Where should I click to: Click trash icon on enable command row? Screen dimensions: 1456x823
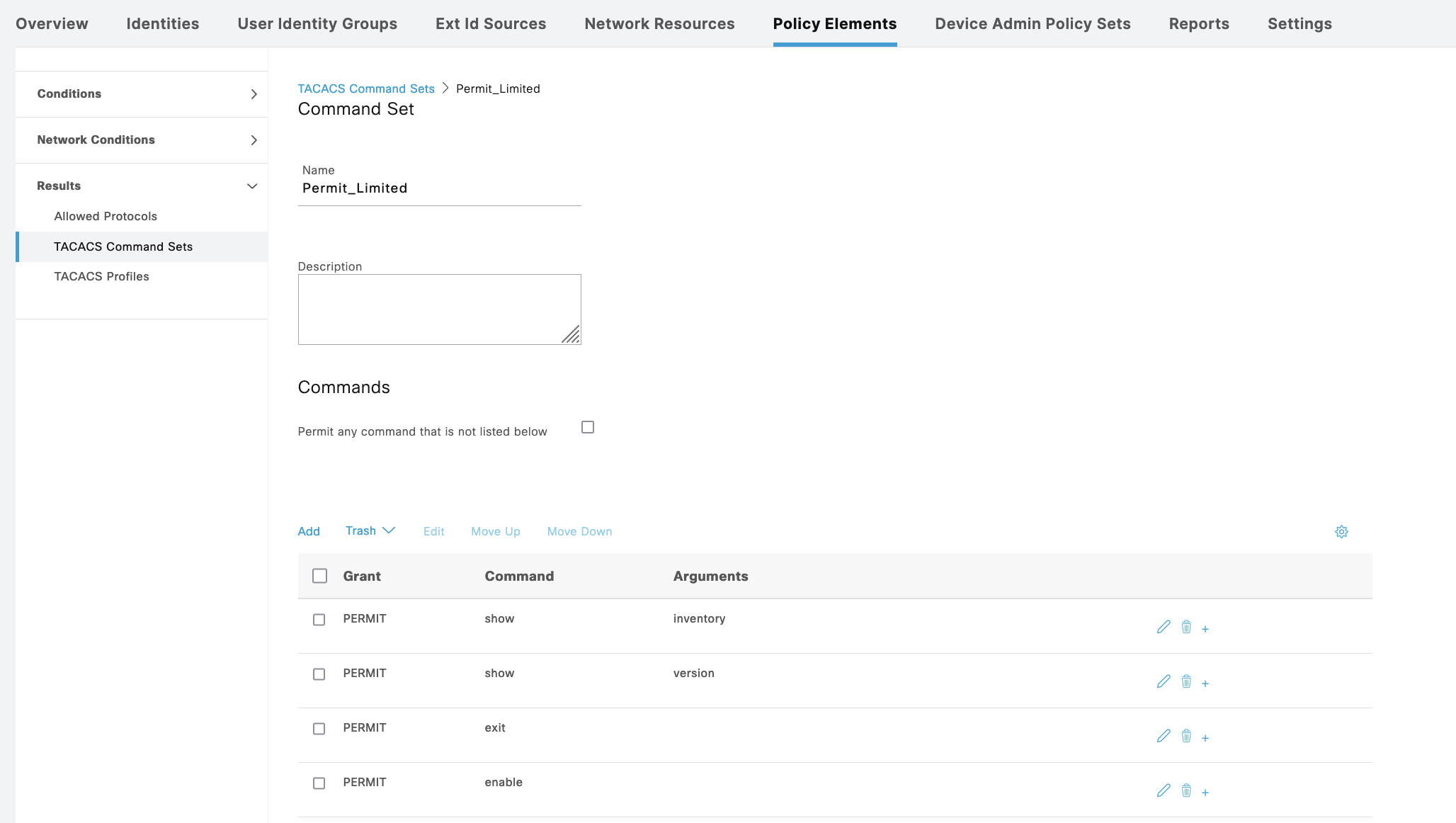coord(1186,790)
